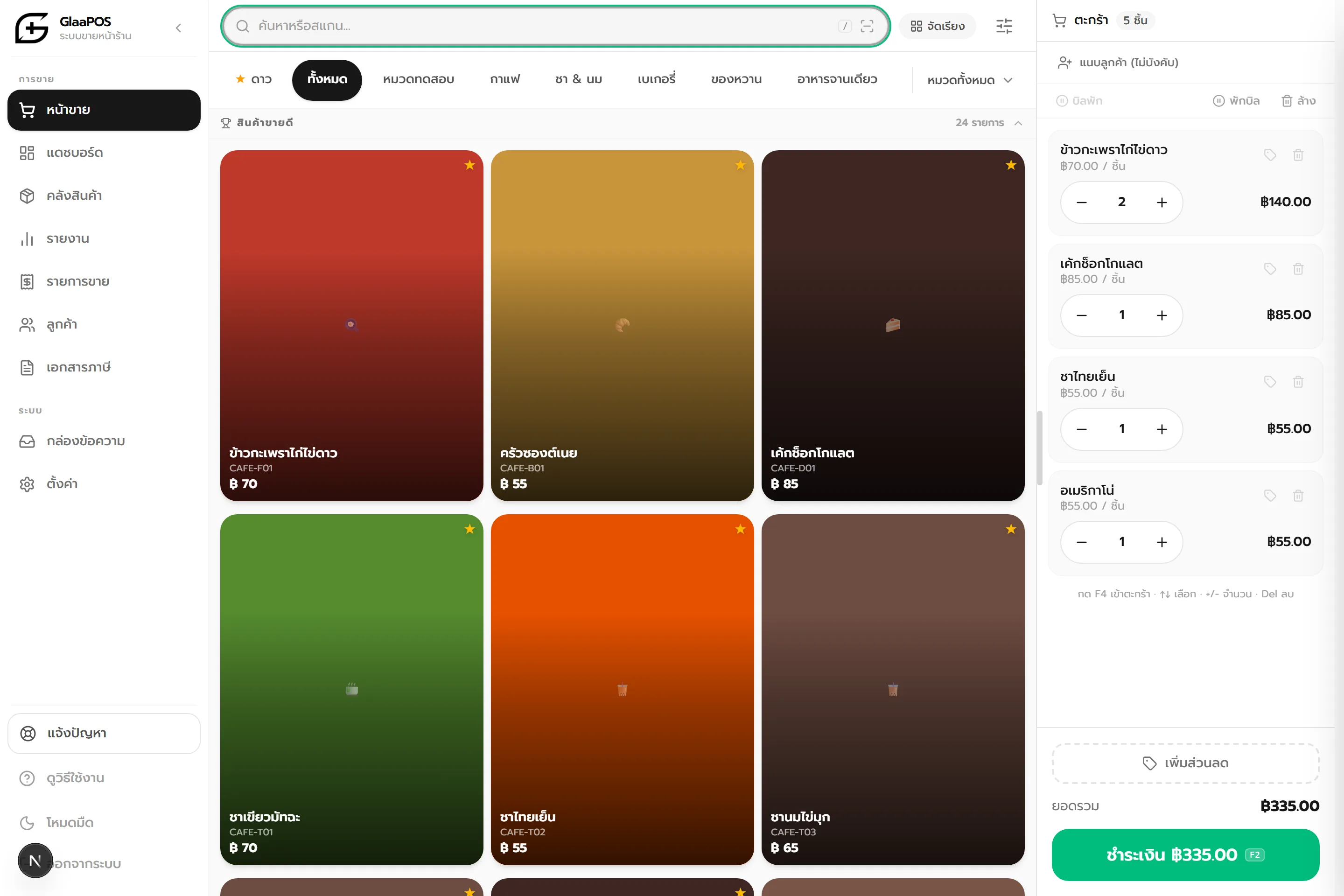Viewport: 1344px width, 896px height.
Task: Increase quantity of เค้กช็อกโกแลต in cart
Action: tap(1162, 315)
